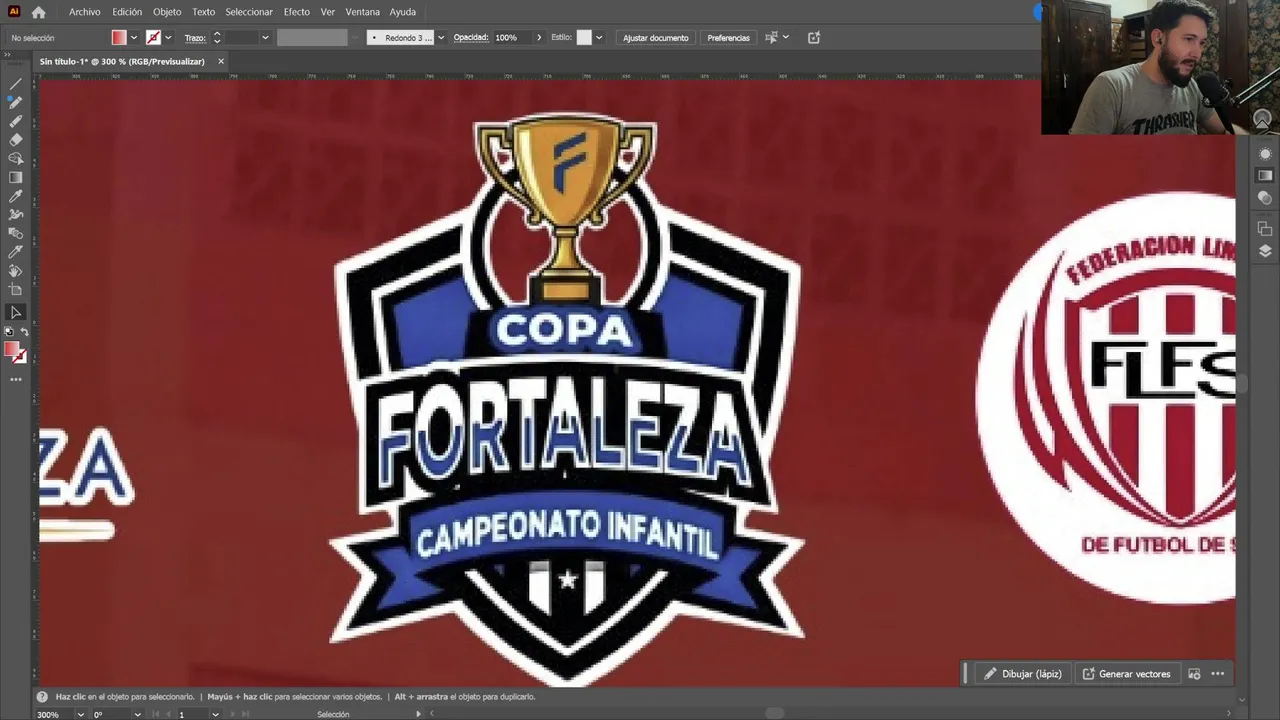1280x720 pixels.
Task: Reset default fill and stroke
Action: [x=9, y=332]
